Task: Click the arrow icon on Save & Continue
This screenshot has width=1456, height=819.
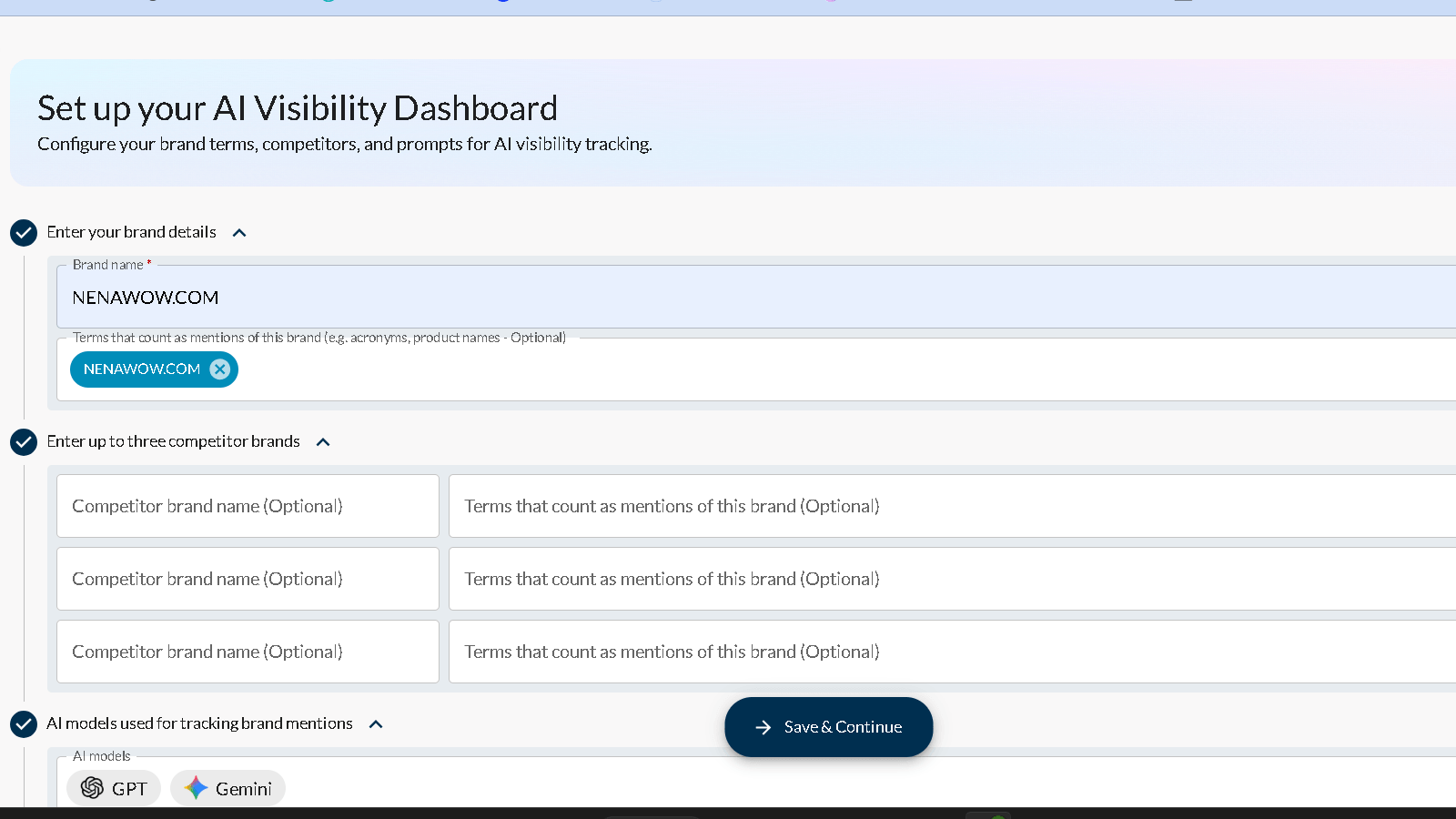Action: pos(763,727)
